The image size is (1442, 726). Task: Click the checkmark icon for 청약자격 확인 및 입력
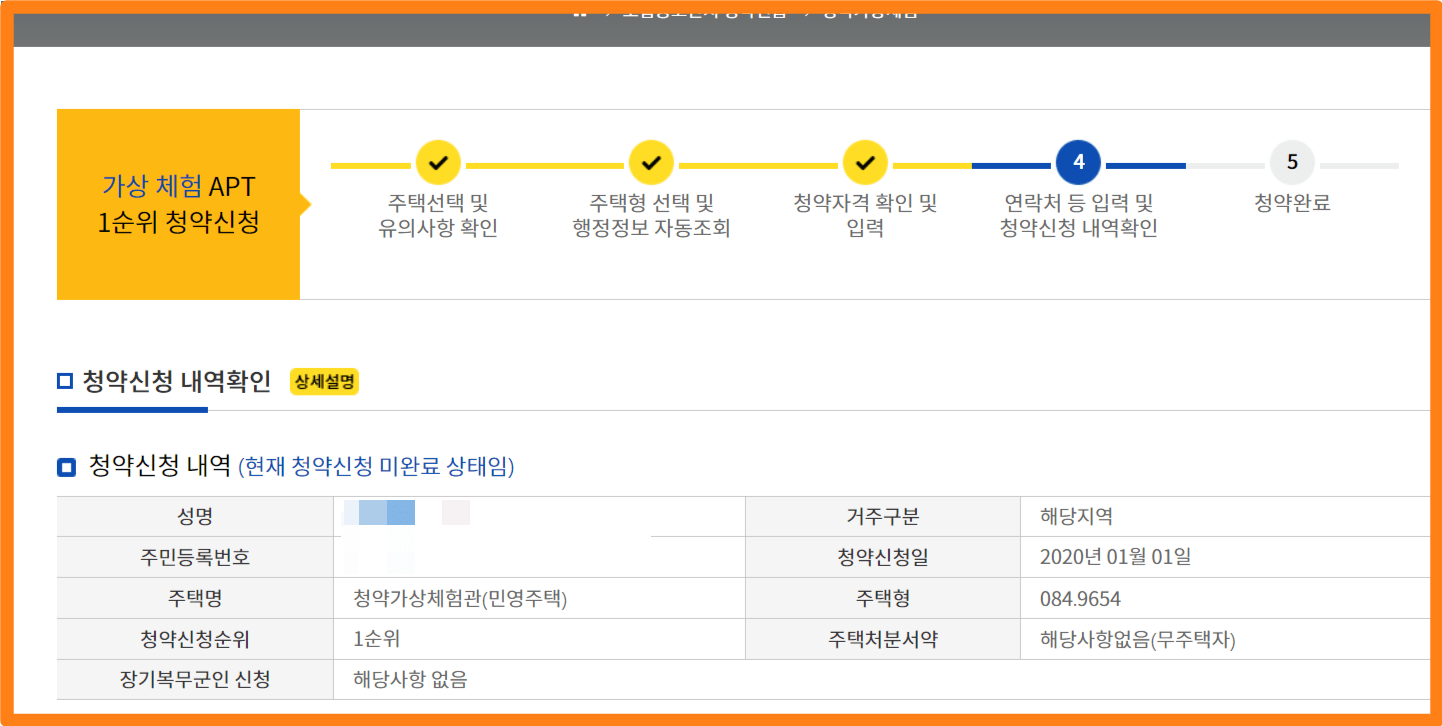[x=865, y=162]
